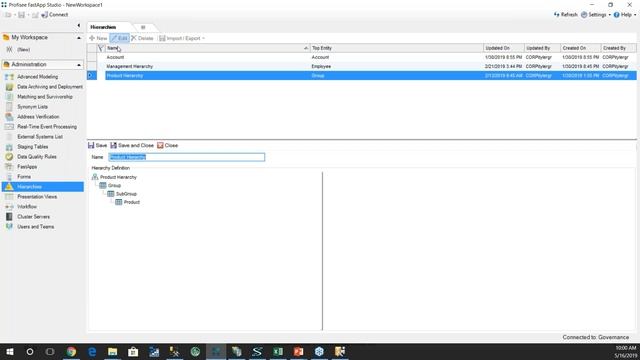Click the hierarchy Name input field

187,157
